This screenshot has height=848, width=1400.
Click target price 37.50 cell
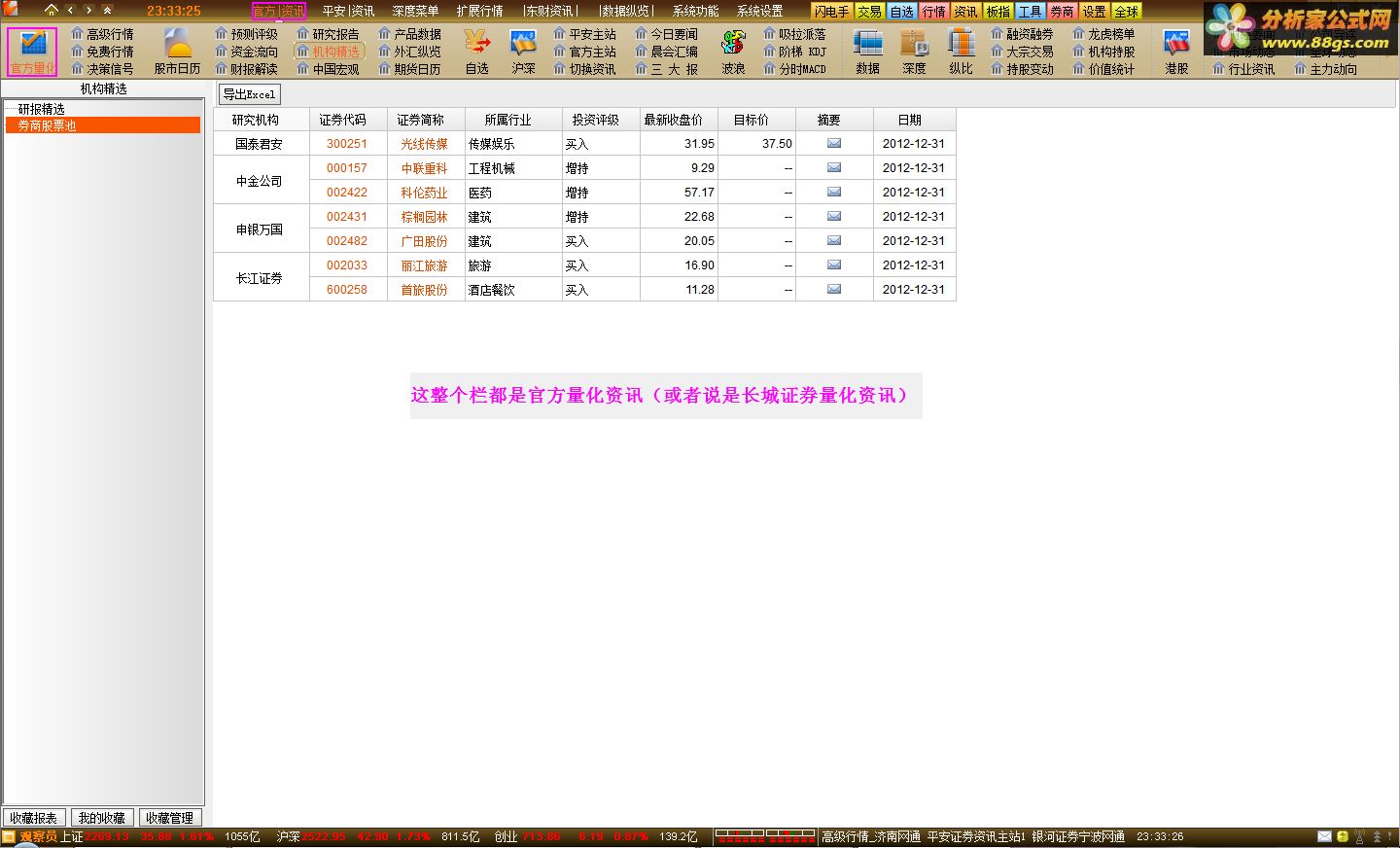coord(756,143)
